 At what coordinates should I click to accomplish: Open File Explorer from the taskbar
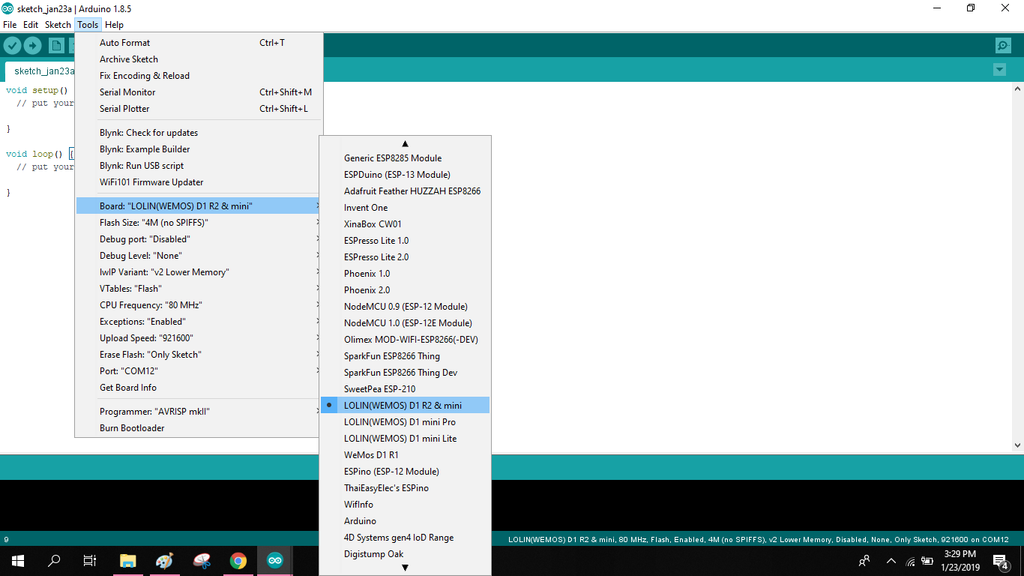[127, 561]
